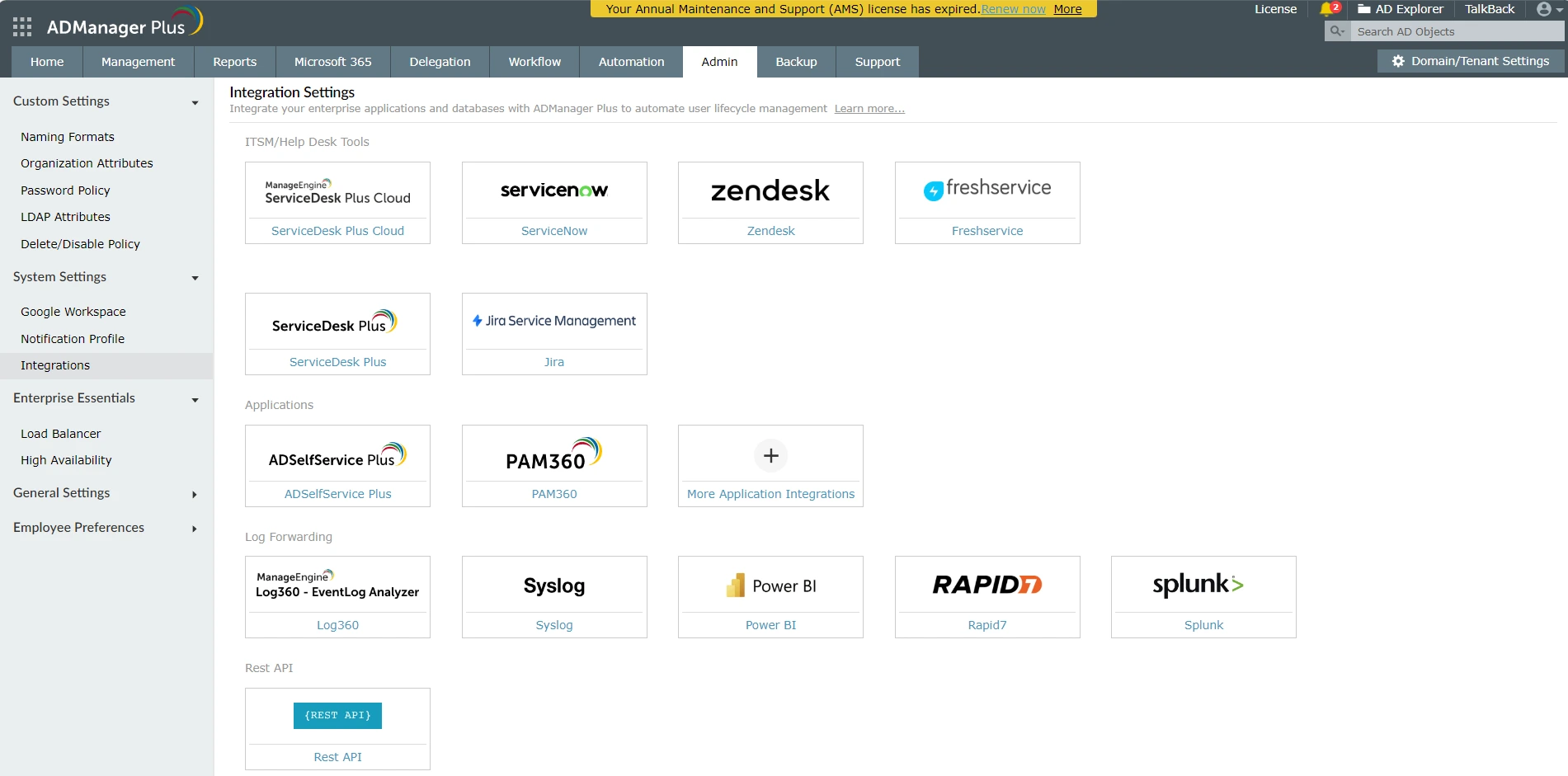This screenshot has width=1568, height=776.
Task: Open the Splunk text link
Action: click(1203, 625)
